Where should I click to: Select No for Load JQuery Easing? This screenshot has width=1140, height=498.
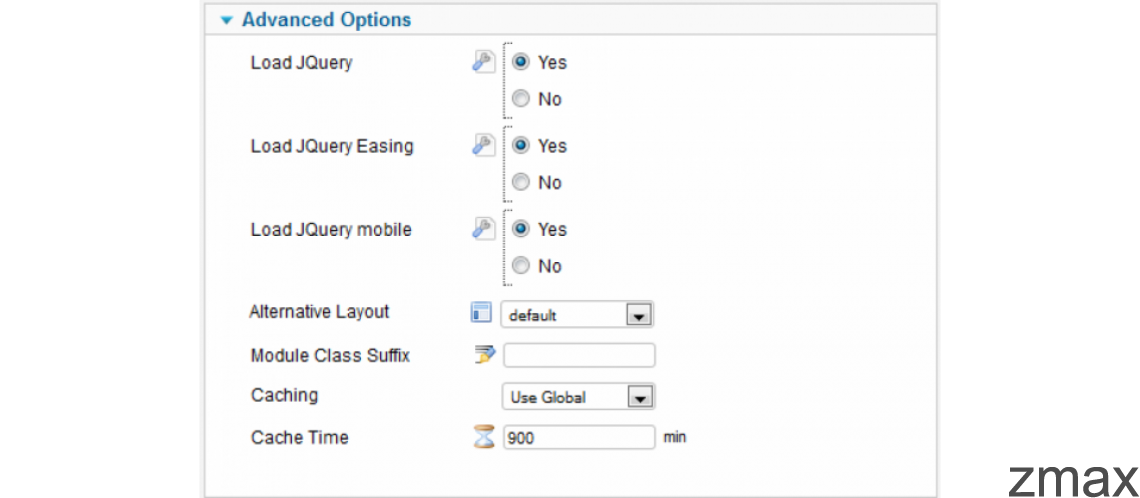[521, 182]
